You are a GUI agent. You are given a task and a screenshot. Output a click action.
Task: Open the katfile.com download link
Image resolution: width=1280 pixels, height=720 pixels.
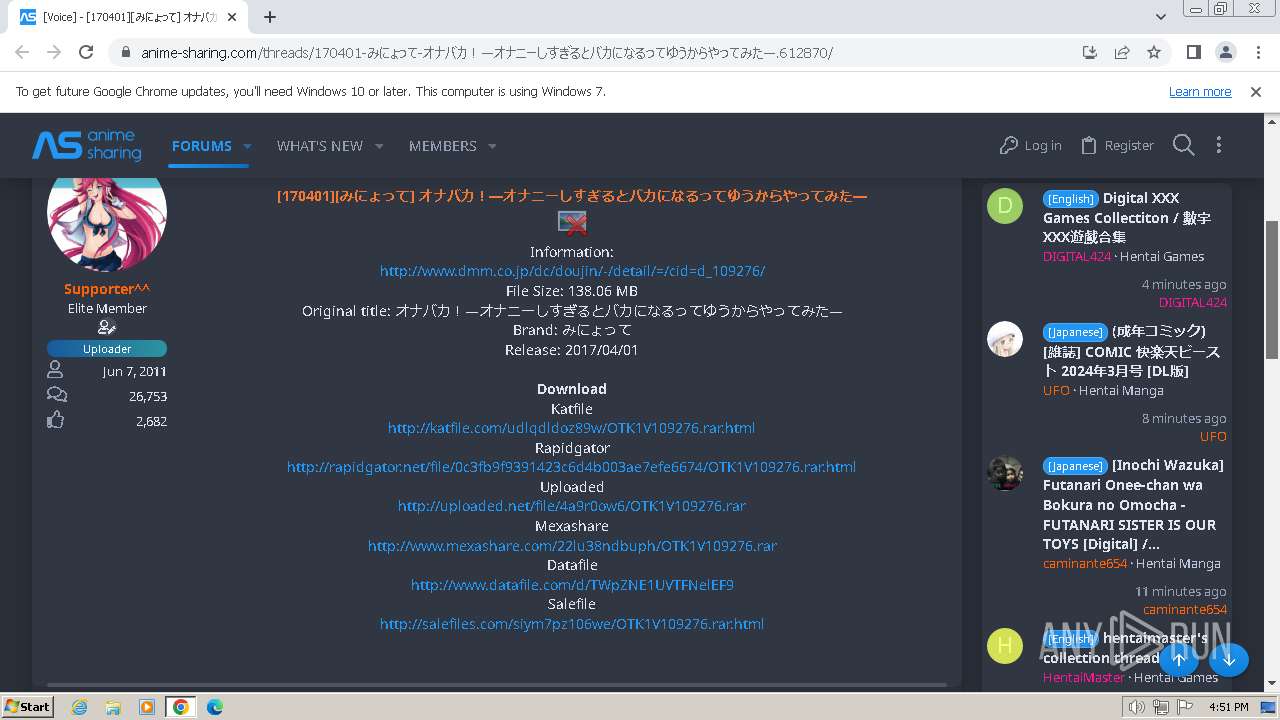point(572,428)
